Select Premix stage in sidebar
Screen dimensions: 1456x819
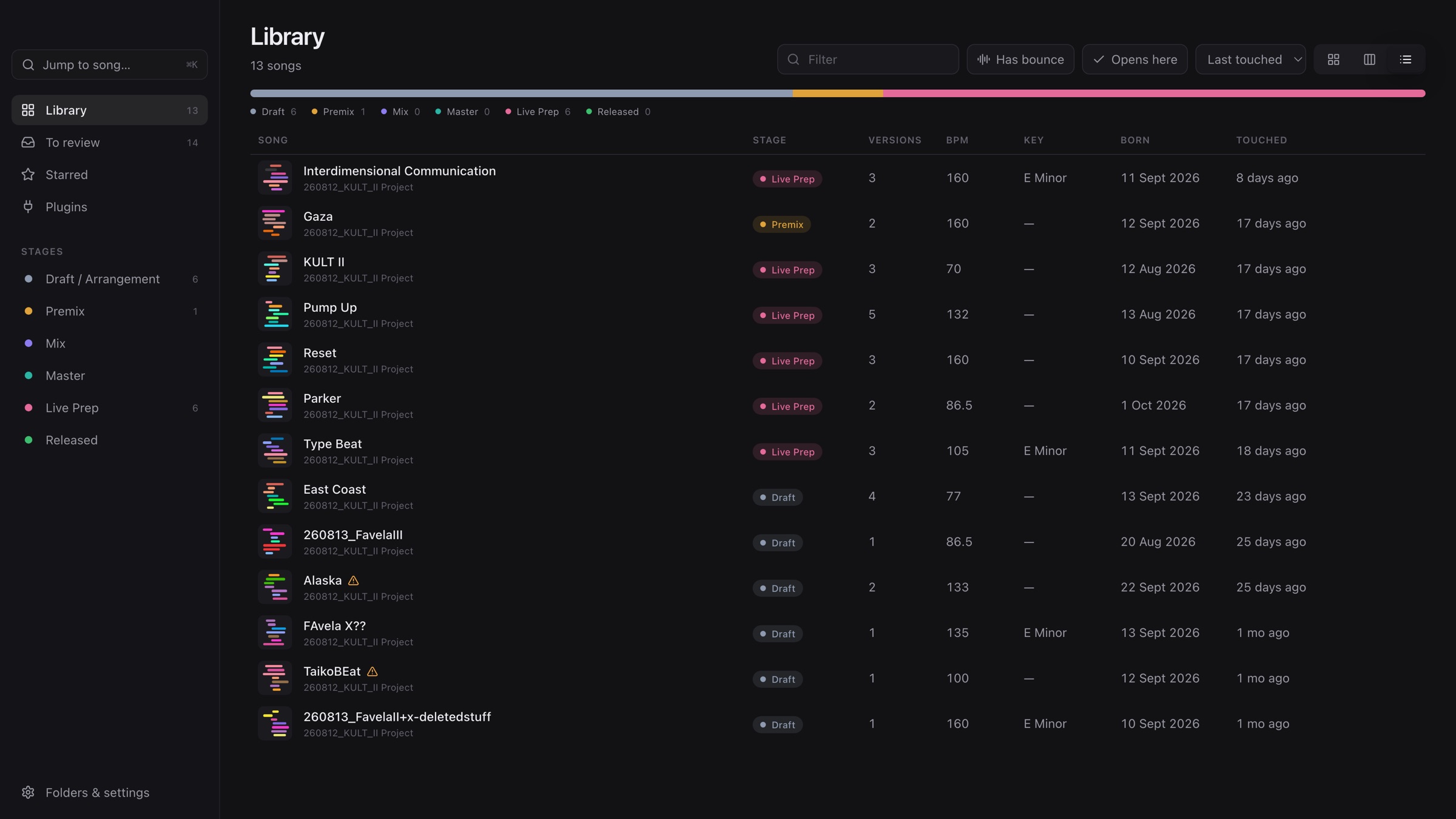click(x=109, y=311)
